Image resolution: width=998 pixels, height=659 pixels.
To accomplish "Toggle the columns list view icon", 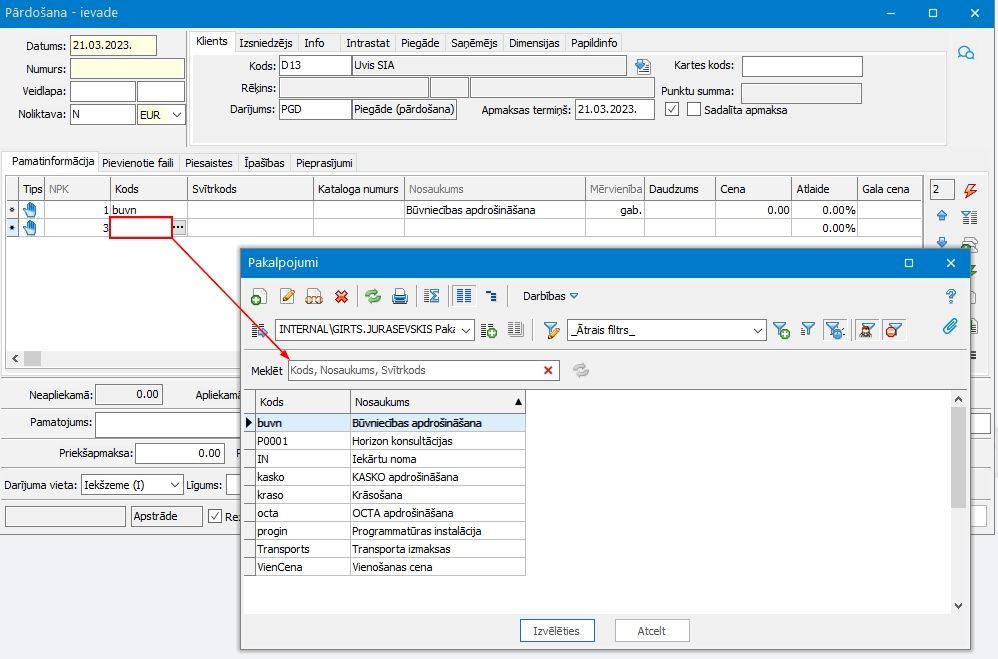I will click(464, 296).
